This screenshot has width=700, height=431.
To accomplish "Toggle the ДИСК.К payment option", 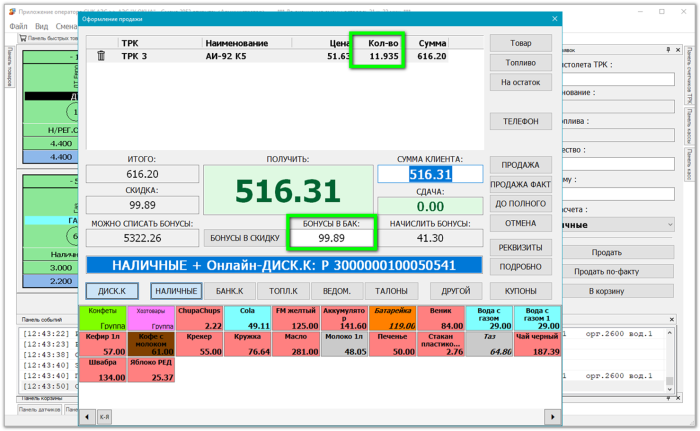I will [x=112, y=291].
